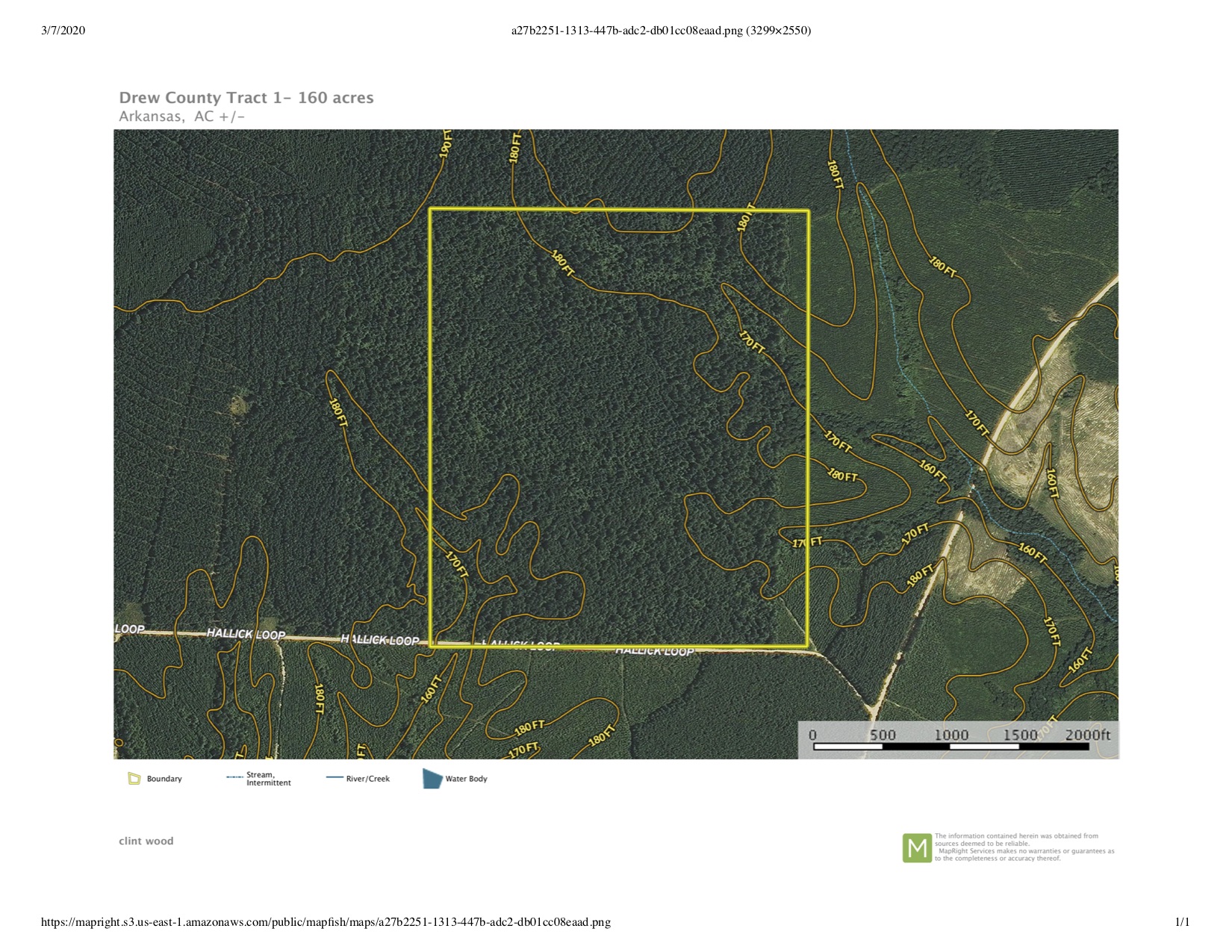Open the mapright amazonaws URL in footer
This screenshot has width=1232, height=952.
click(x=326, y=922)
